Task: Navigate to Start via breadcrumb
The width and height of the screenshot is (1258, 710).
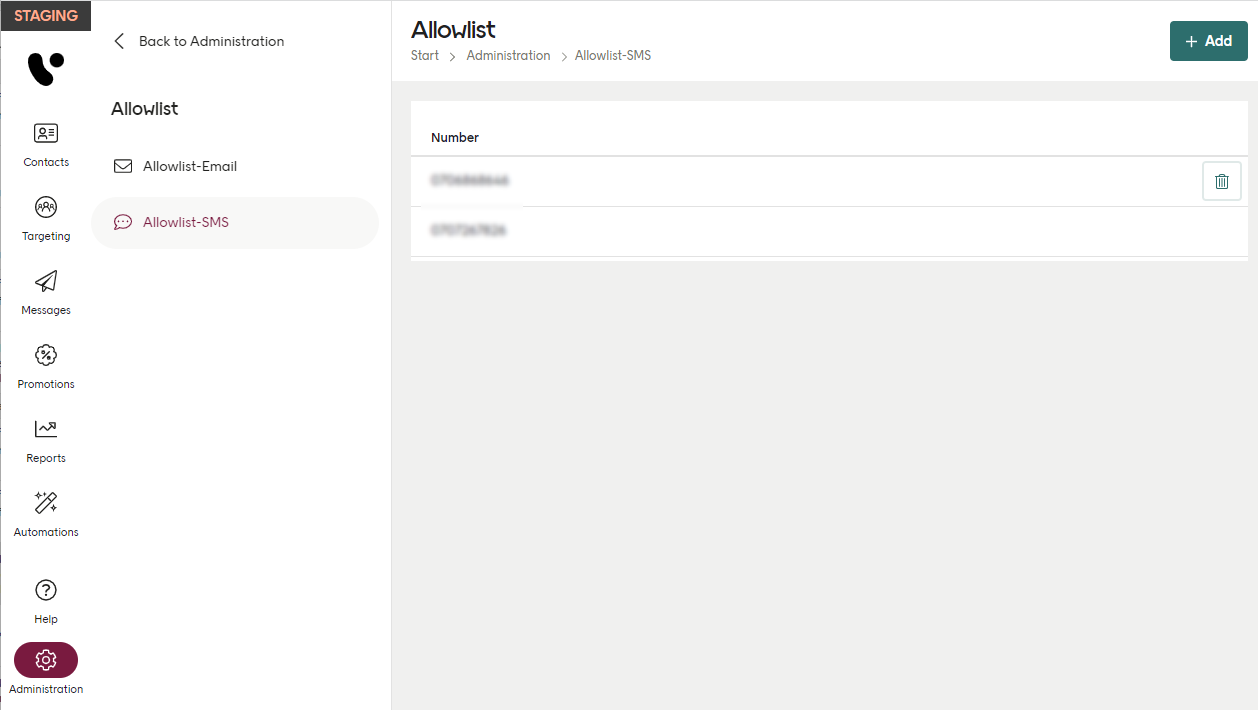Action: coord(423,55)
